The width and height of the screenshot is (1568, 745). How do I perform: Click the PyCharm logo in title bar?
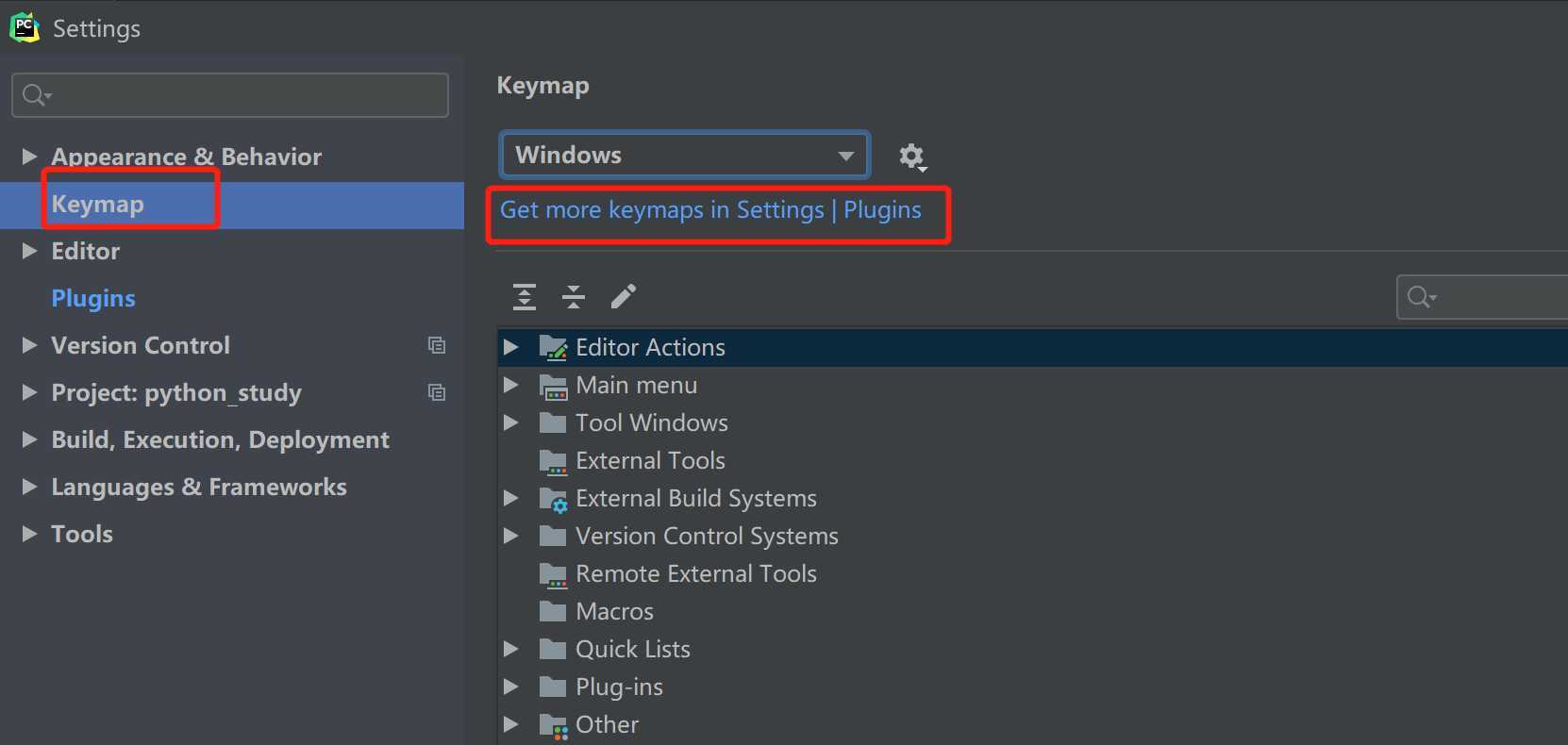(25, 27)
